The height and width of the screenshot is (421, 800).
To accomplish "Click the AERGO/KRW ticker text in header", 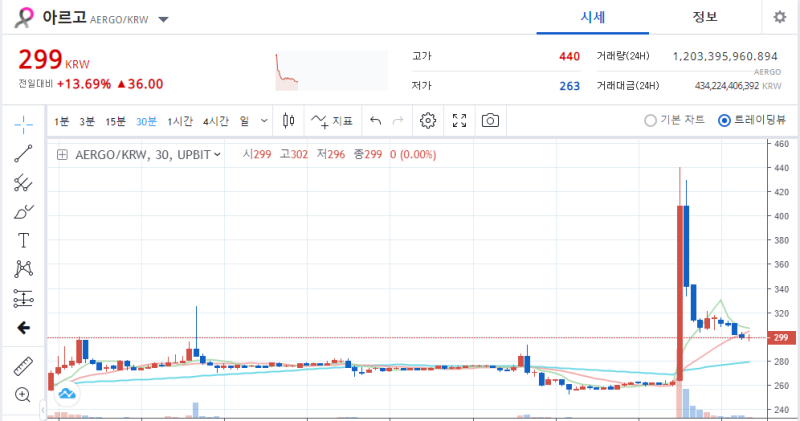I will pyautogui.click(x=119, y=20).
